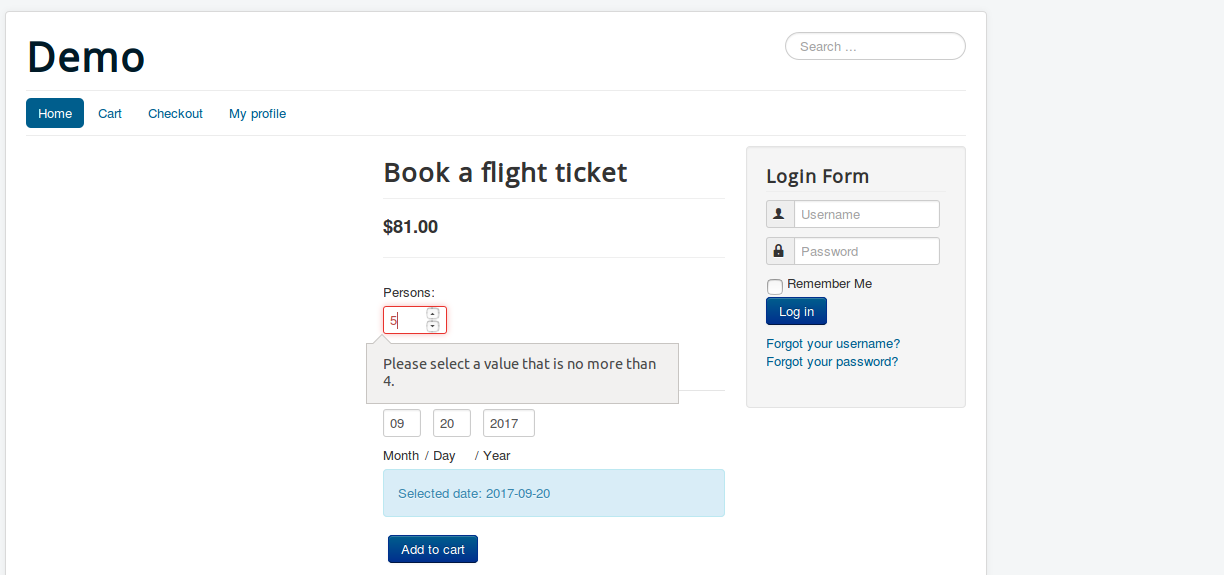Click the user icon beside Username field

pyautogui.click(x=779, y=214)
